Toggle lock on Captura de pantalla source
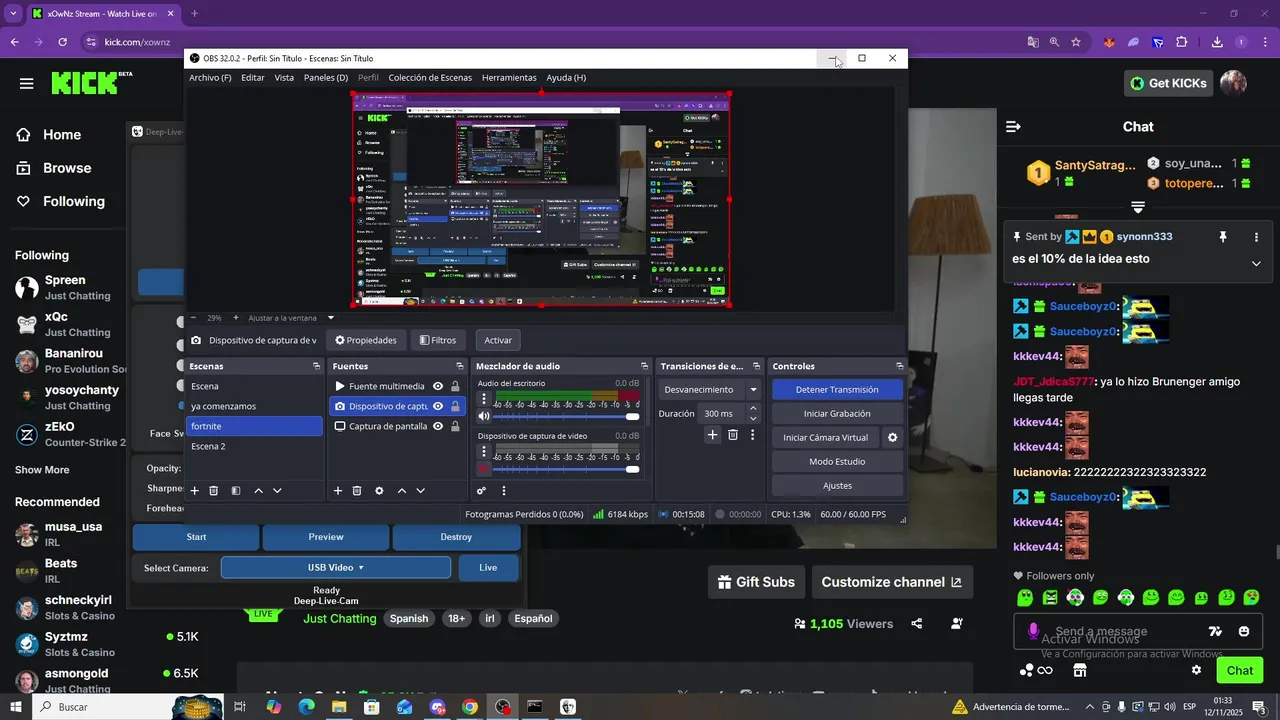 click(455, 426)
